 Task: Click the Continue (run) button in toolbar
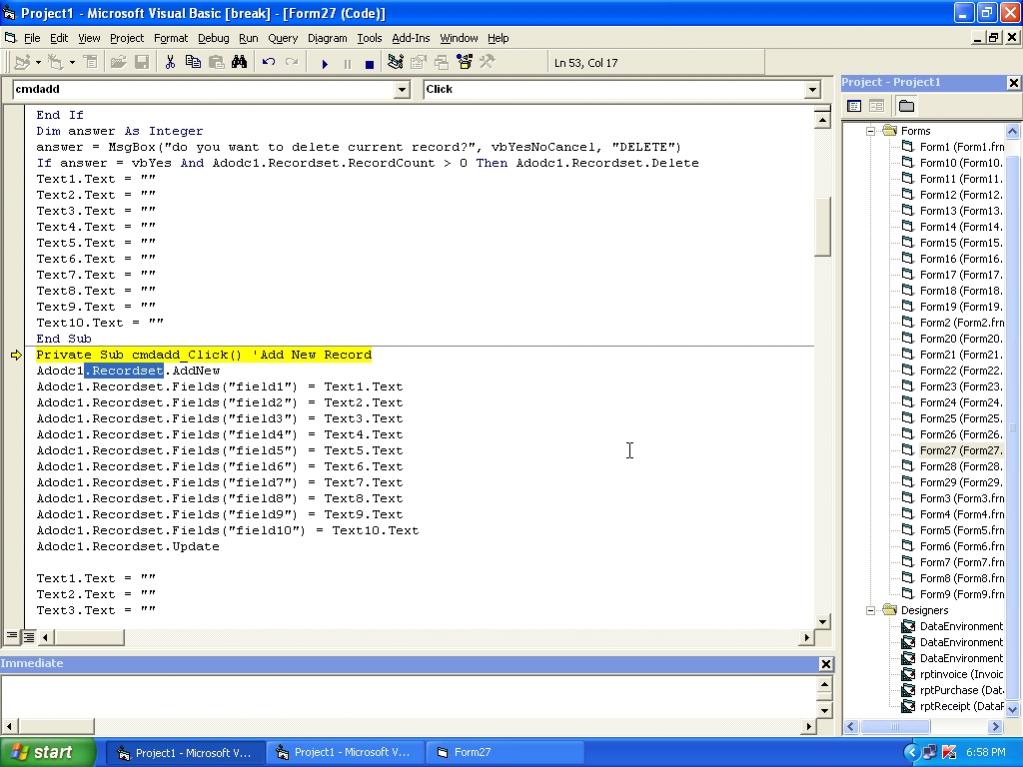pos(325,63)
